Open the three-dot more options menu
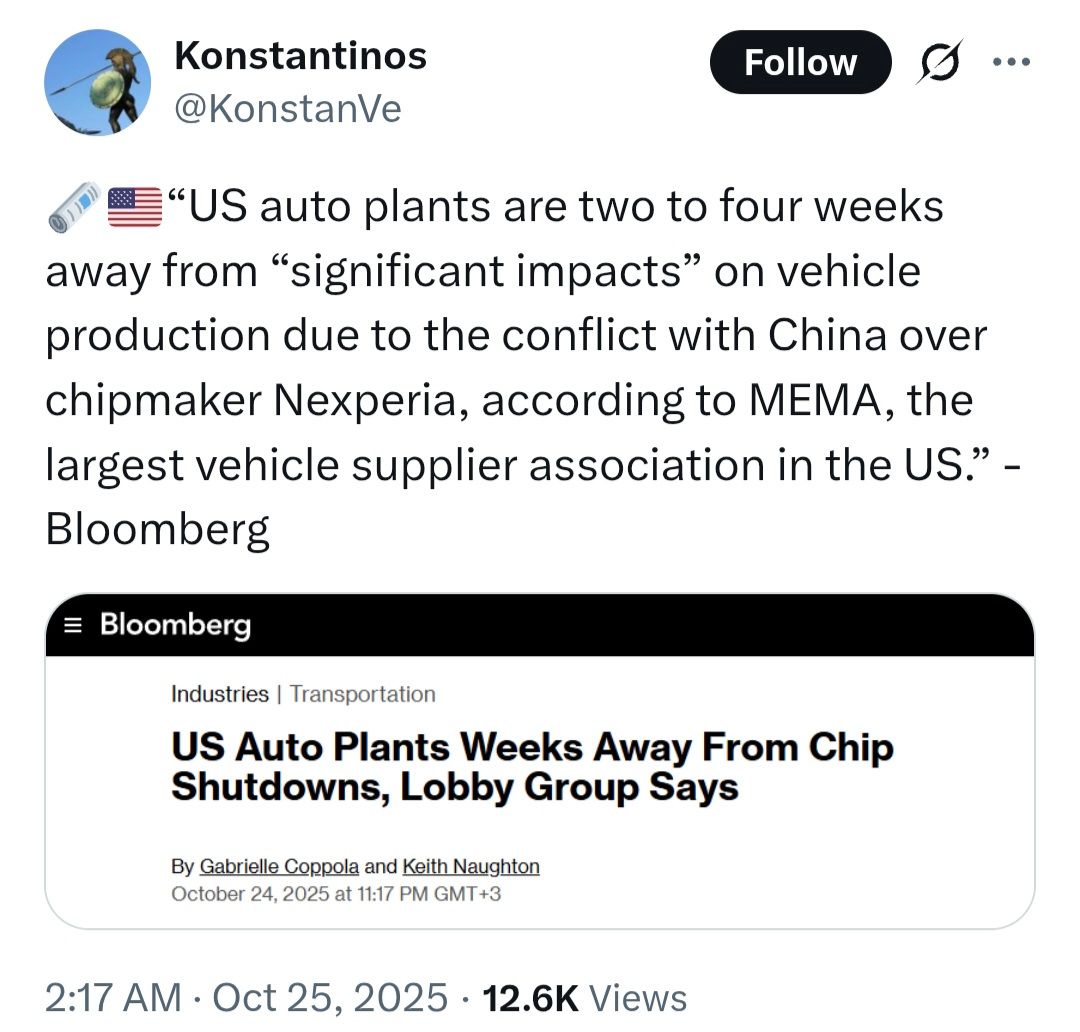 coord(1010,62)
